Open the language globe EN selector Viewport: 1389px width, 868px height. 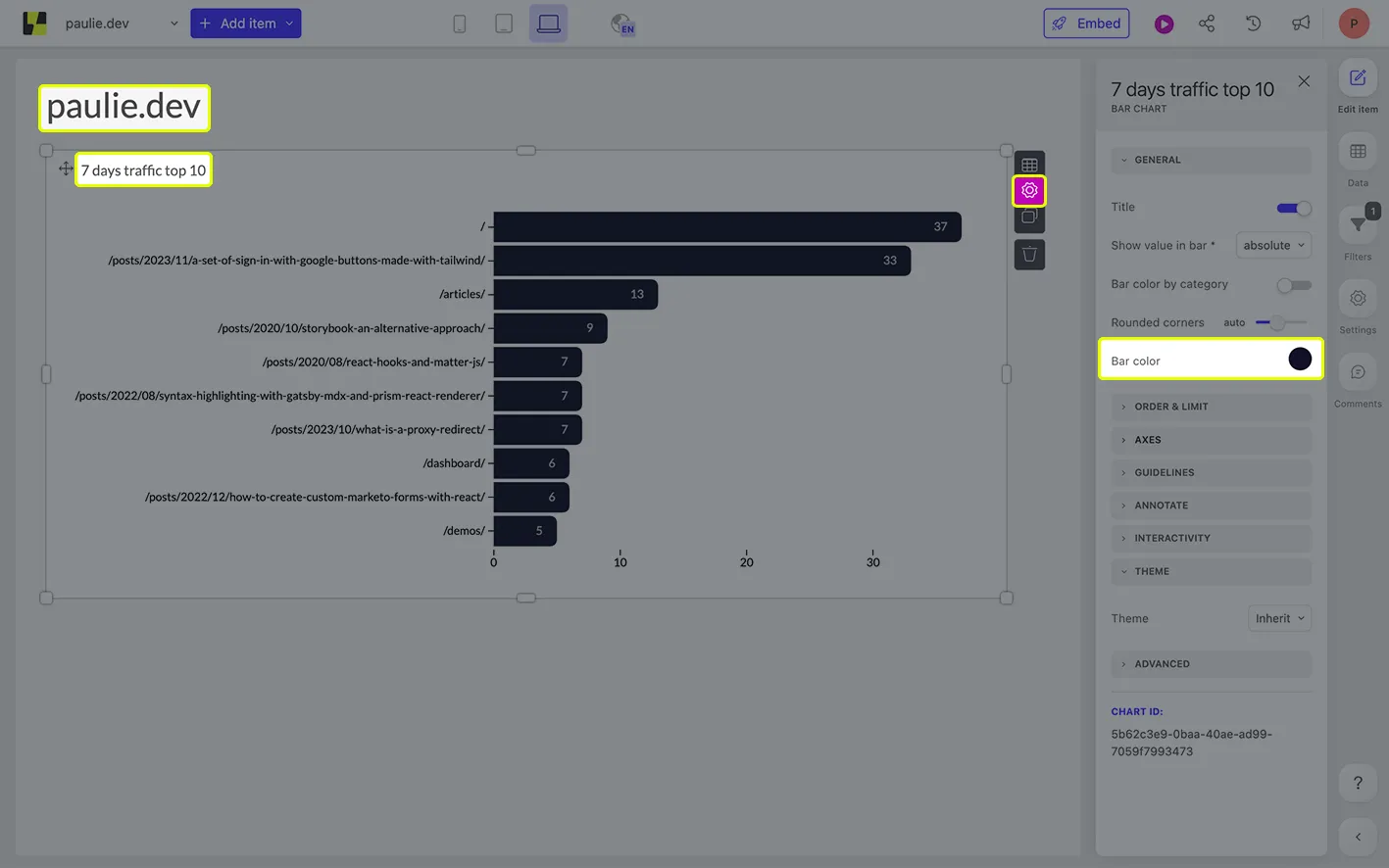pyautogui.click(x=621, y=24)
